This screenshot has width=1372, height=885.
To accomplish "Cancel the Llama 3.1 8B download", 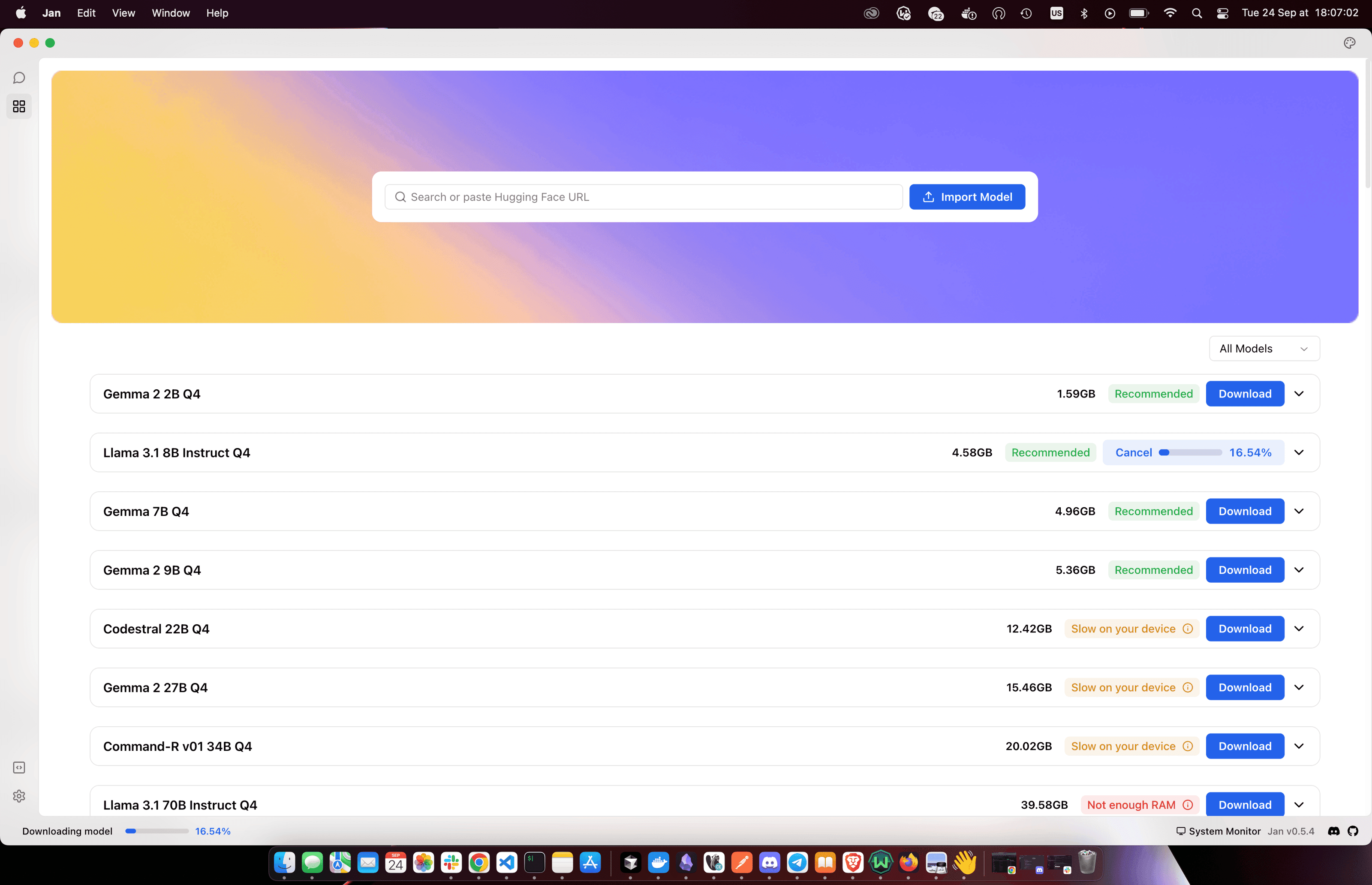I will (1133, 452).
